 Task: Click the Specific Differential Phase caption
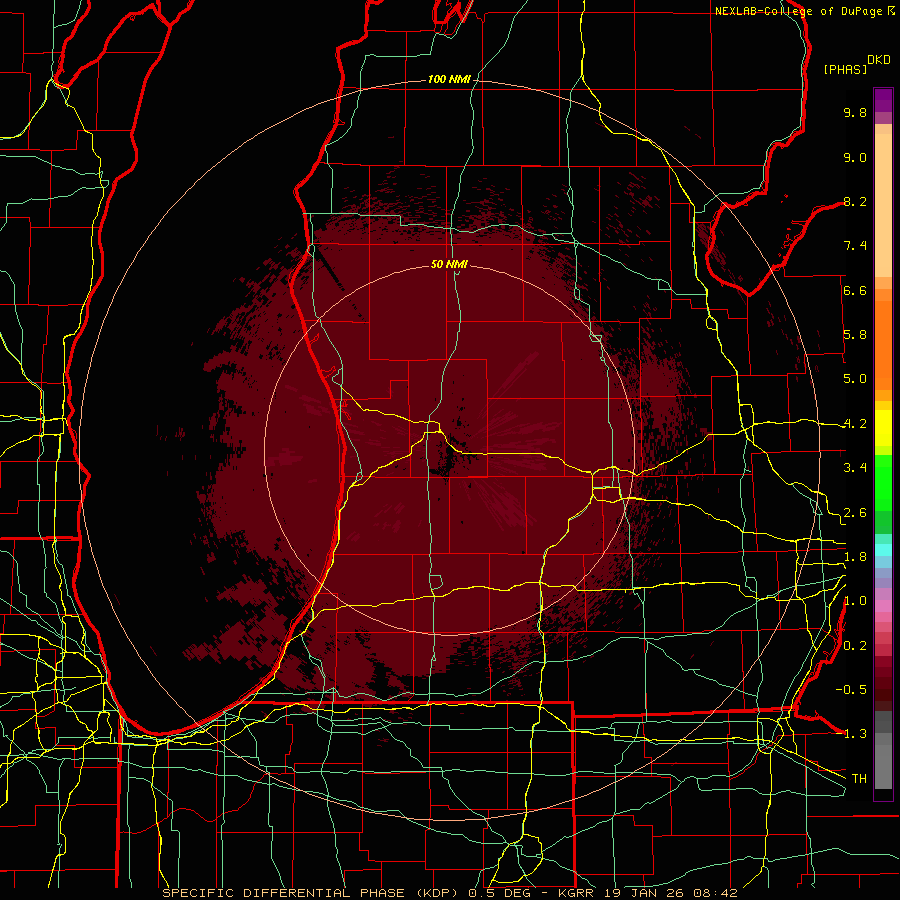[449, 893]
